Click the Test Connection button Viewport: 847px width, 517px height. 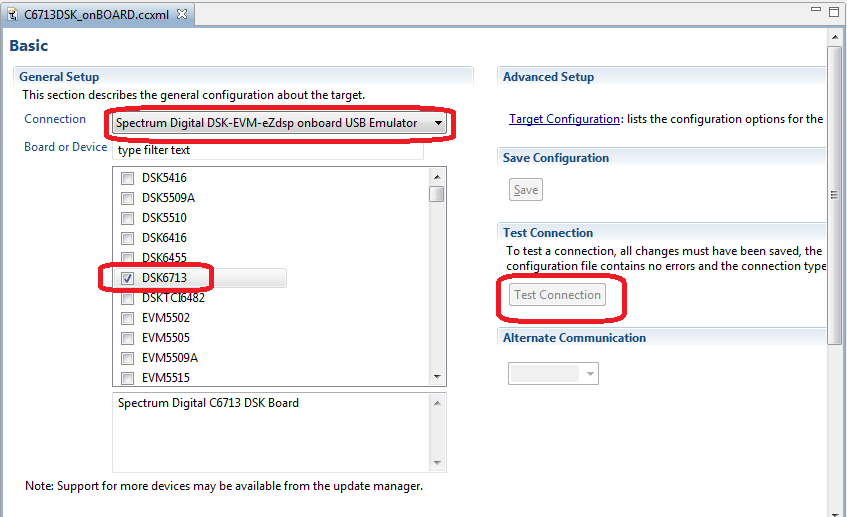coord(557,295)
